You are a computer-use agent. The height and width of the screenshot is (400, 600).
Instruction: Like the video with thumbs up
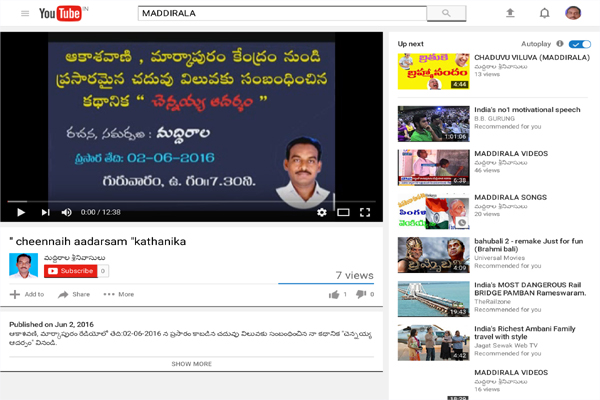click(x=334, y=294)
